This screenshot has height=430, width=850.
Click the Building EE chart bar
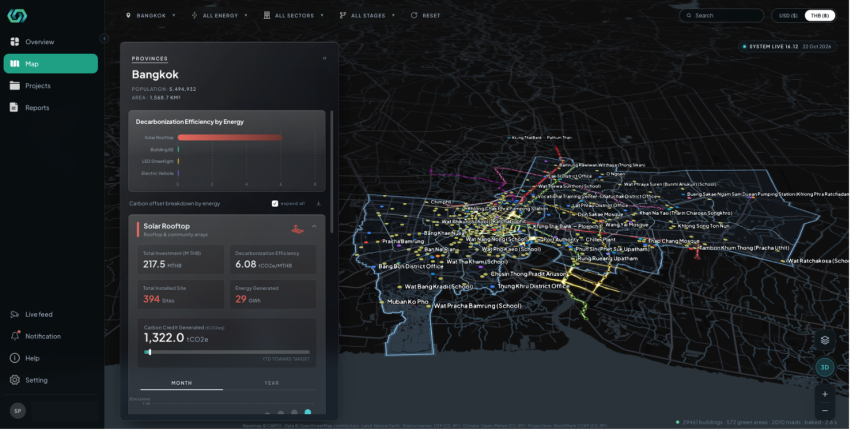click(x=178, y=150)
